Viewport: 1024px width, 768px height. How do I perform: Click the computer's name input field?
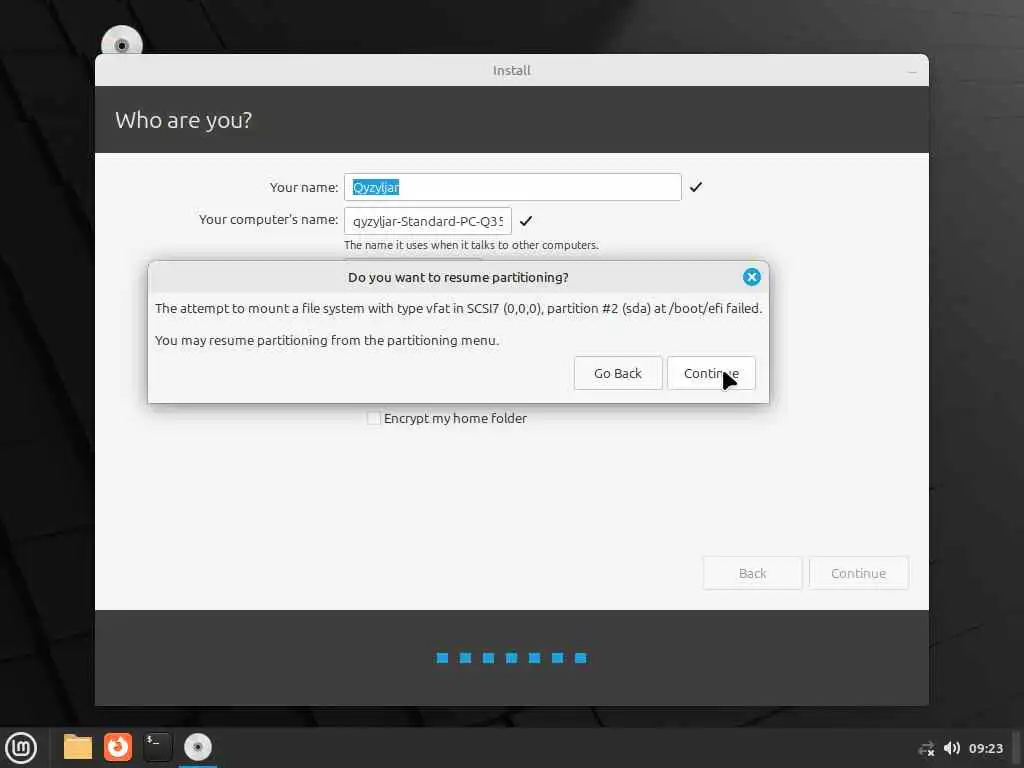[428, 221]
